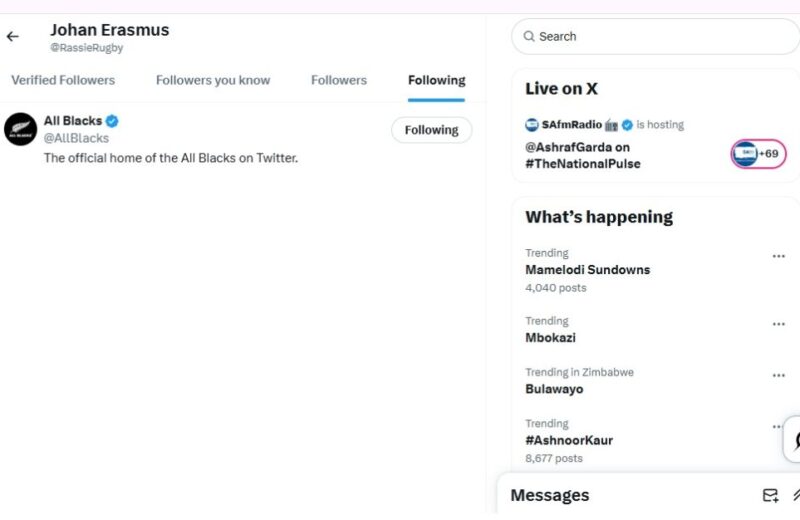Toggle the Following button for All Blacks
Screen dimensions: 800x520
[432, 130]
